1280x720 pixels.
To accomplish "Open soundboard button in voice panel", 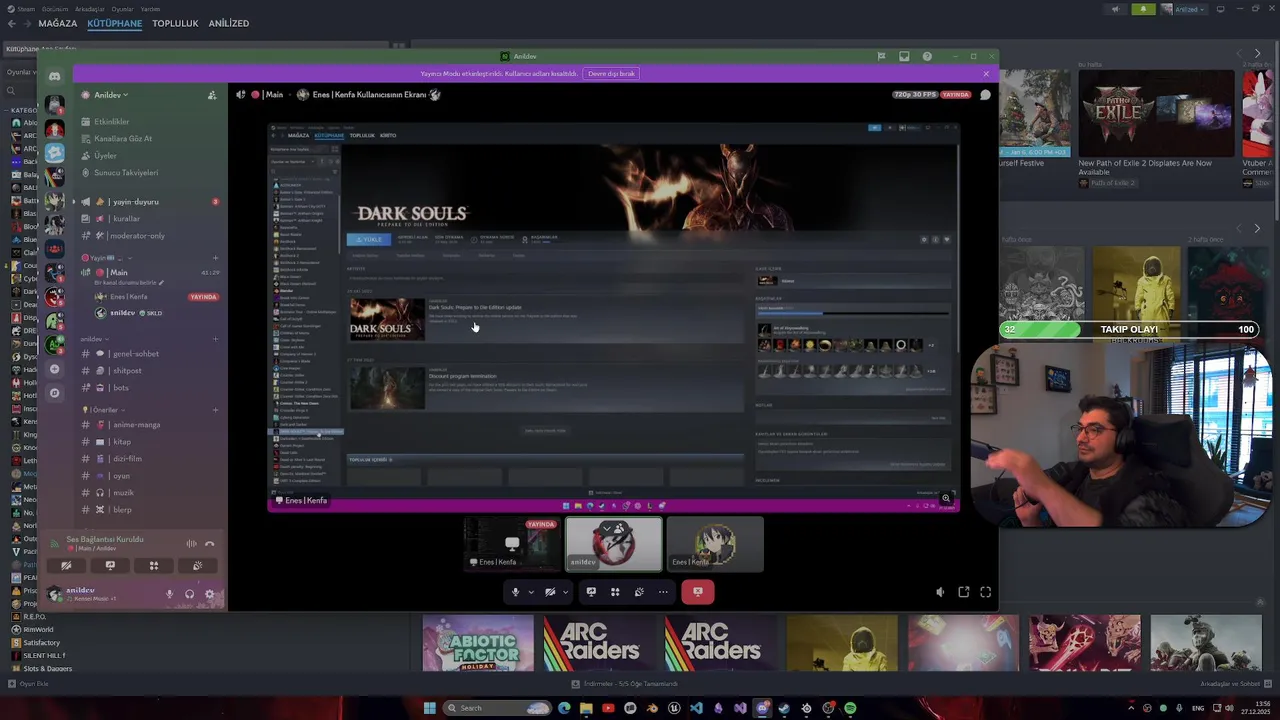I will pyautogui.click(x=197, y=566).
